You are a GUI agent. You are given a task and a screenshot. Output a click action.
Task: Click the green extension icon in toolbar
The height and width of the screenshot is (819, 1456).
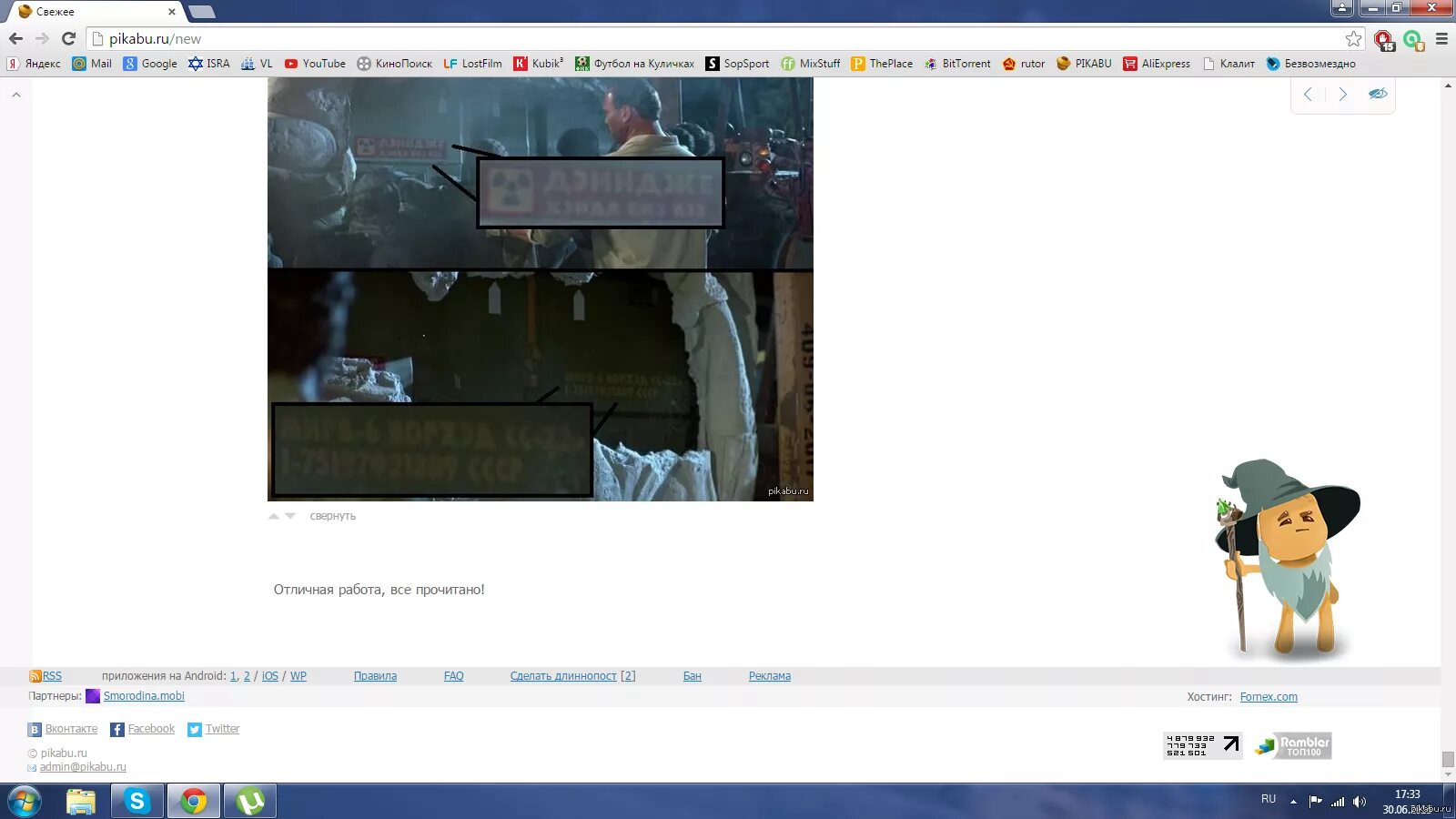pos(1412,40)
